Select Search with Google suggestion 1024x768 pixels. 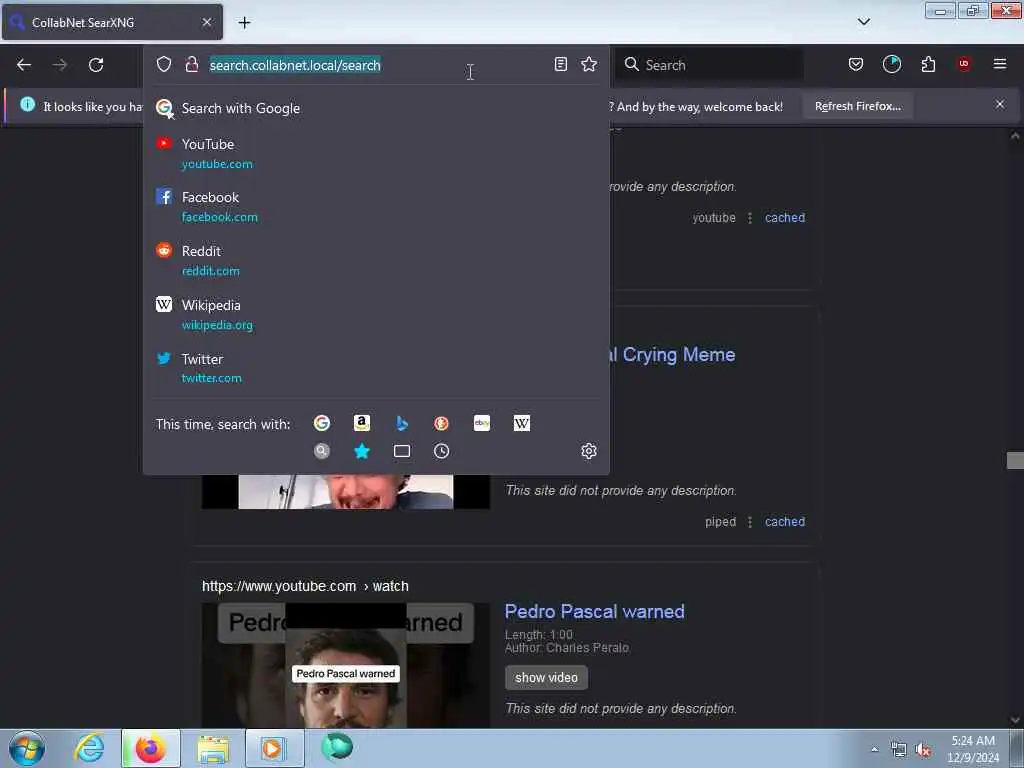[376, 108]
